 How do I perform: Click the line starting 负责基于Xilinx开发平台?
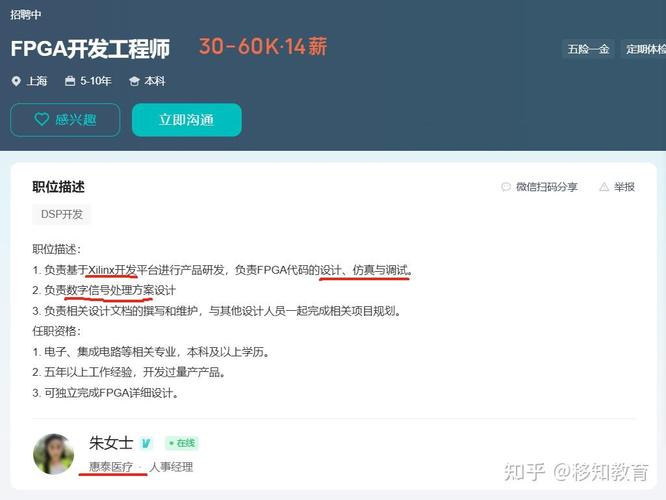click(223, 270)
